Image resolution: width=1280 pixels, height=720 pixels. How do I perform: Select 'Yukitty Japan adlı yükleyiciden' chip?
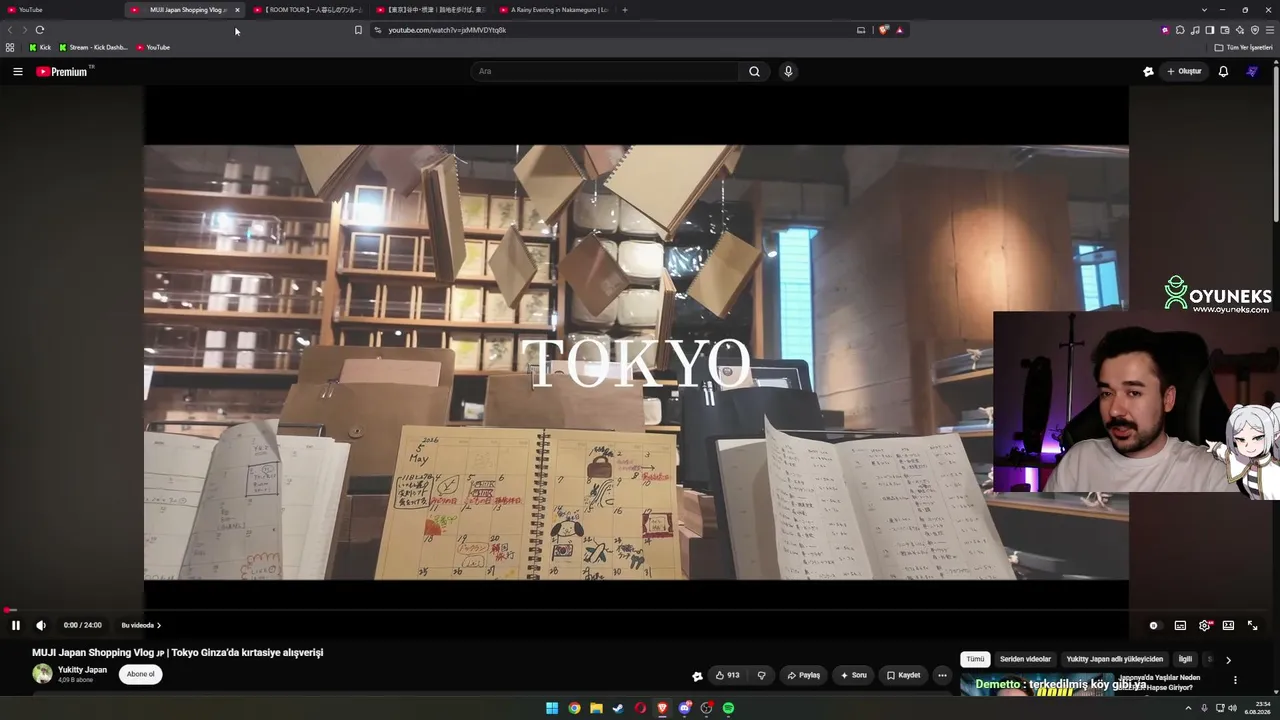[x=1115, y=659]
